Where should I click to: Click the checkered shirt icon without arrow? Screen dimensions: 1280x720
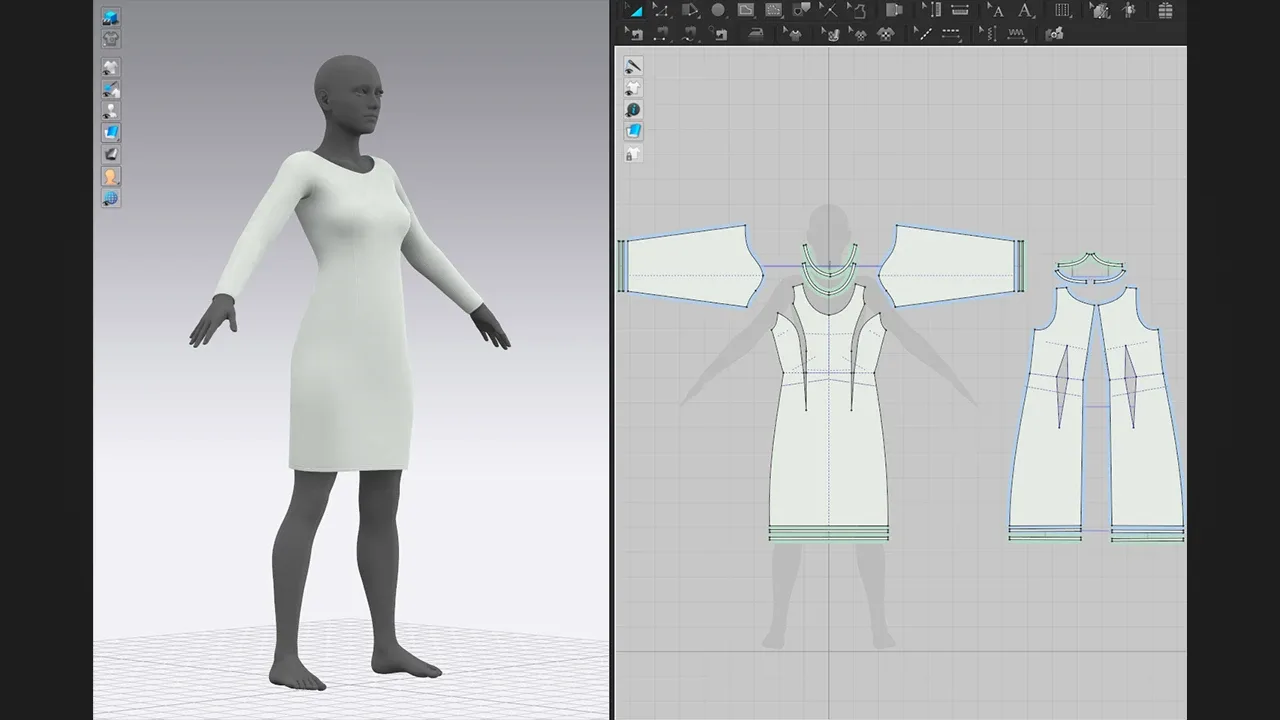[886, 33]
